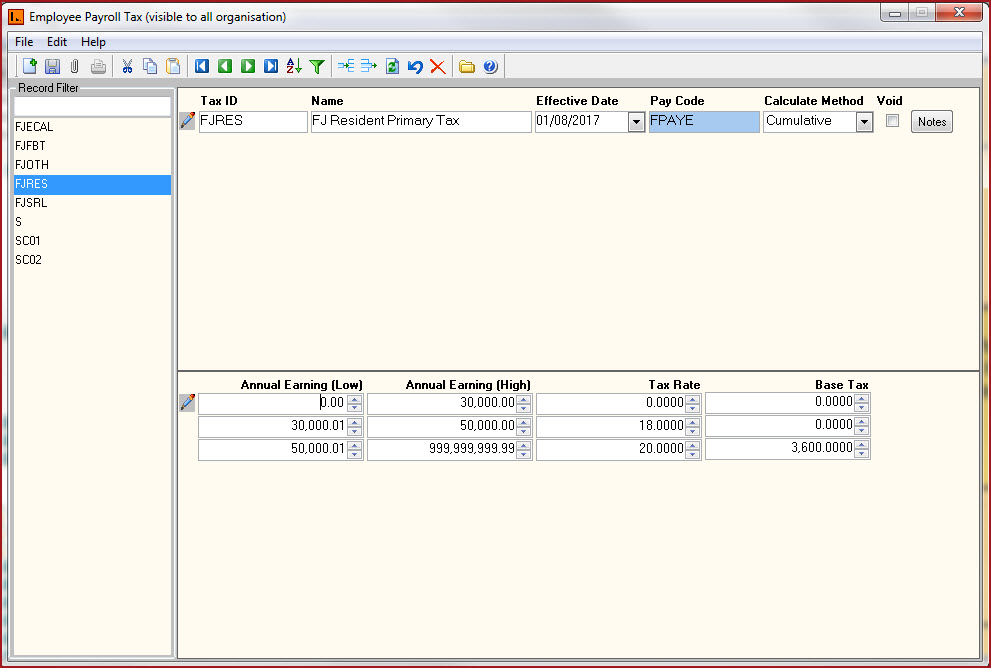This screenshot has width=991, height=668.
Task: Select FJRES in the record list
Action: click(x=92, y=184)
